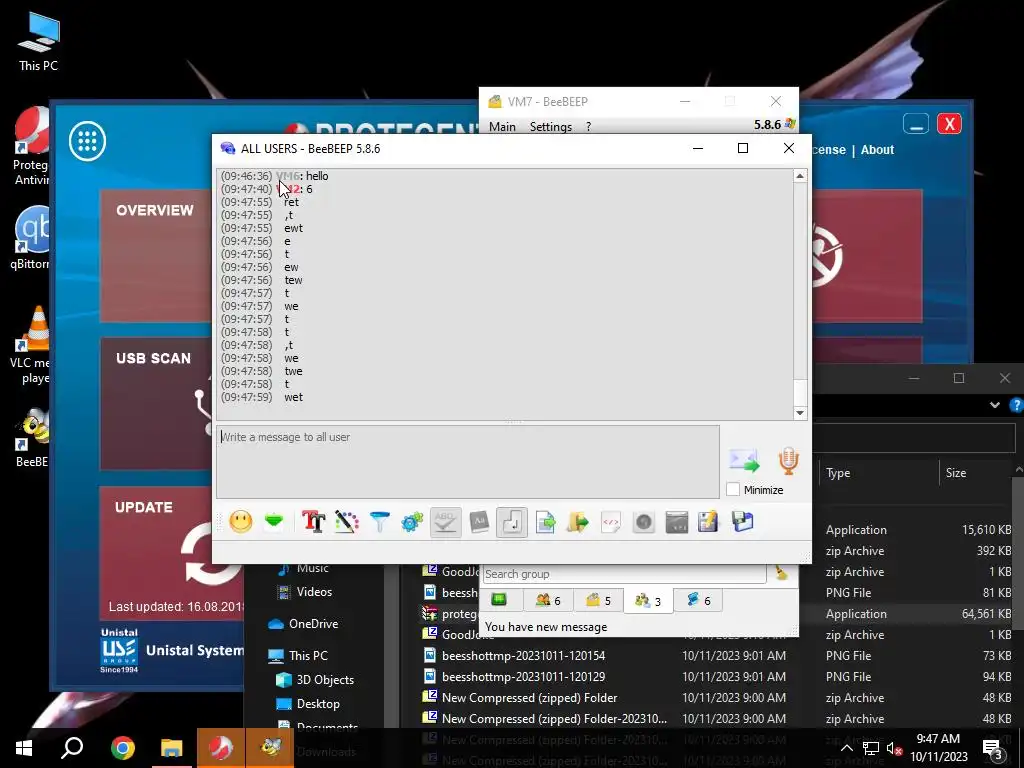Image resolution: width=1024 pixels, height=768 pixels.
Task: Open the qBittorrent desktop shortcut
Action: tap(30, 238)
